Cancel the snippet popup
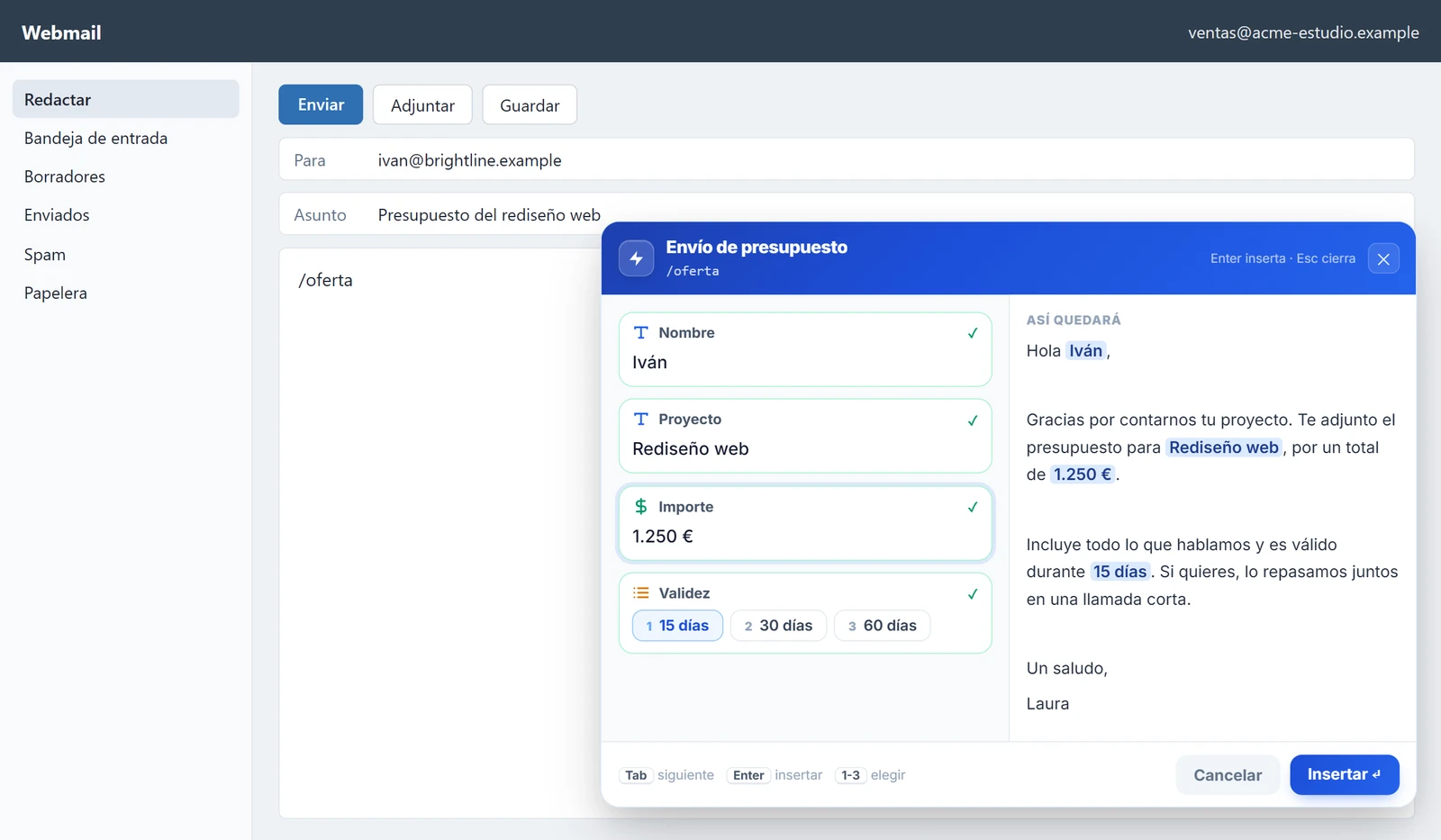This screenshot has width=1441, height=840. [1228, 775]
